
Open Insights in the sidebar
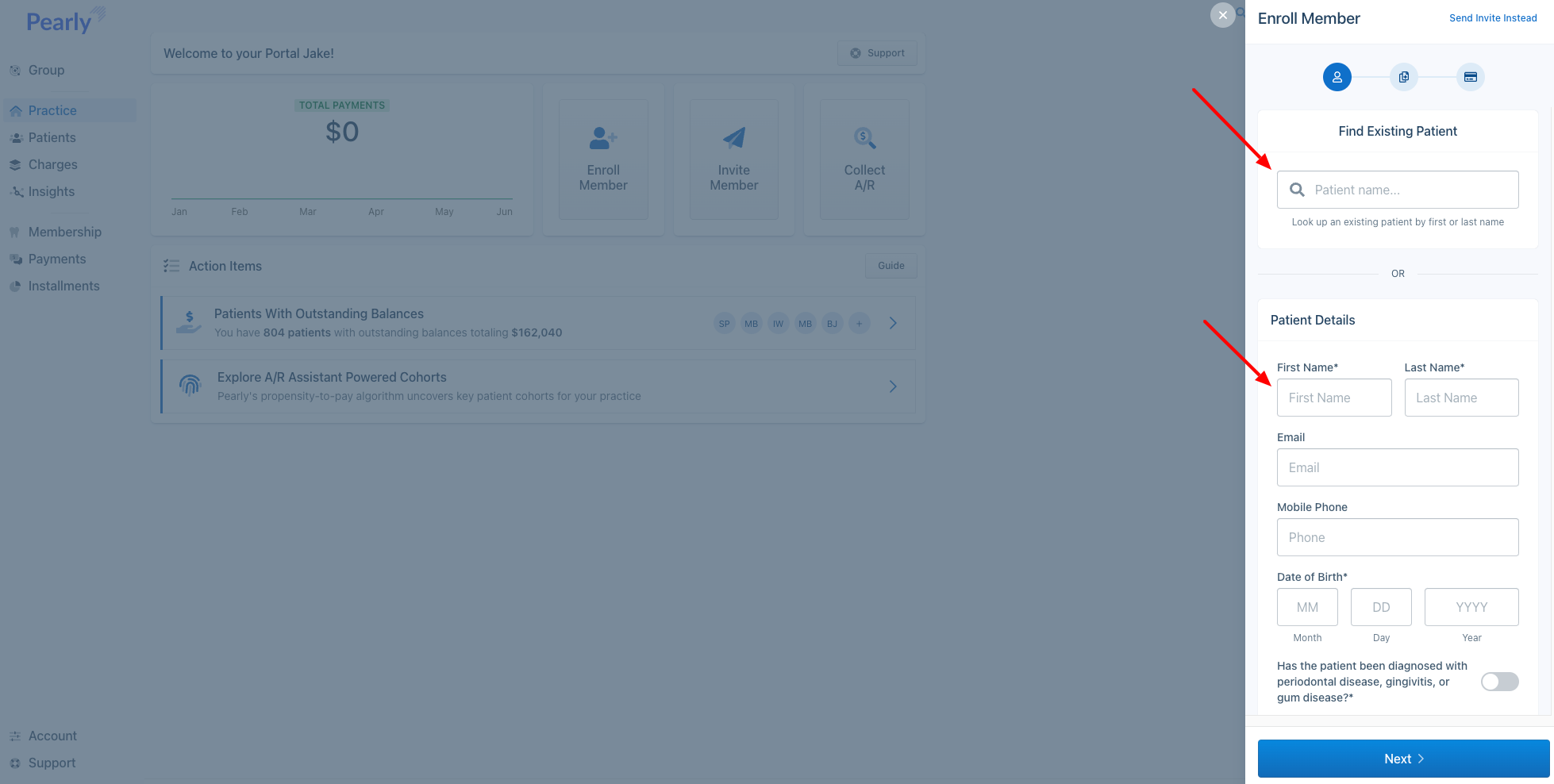tap(51, 191)
